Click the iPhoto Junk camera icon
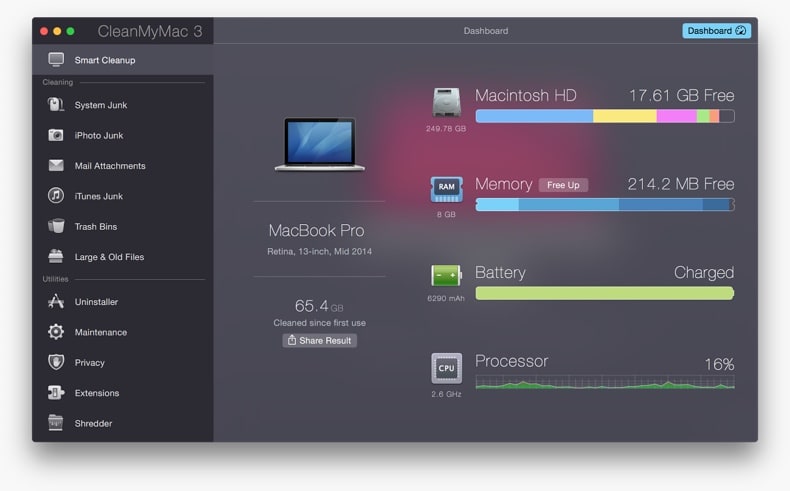The image size is (790, 491). click(56, 135)
